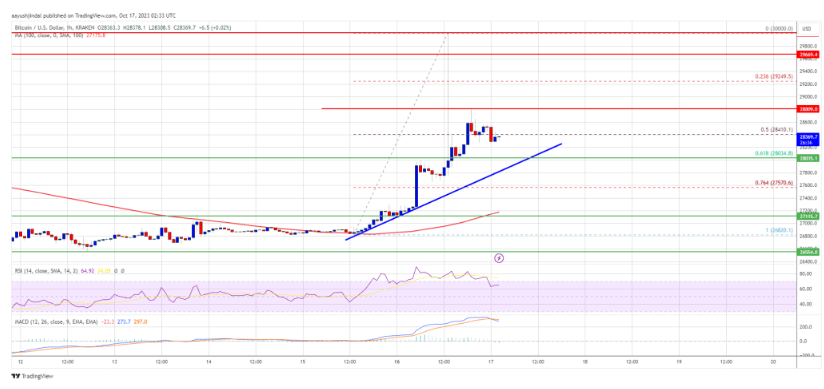This screenshot has height=389, width=824.
Task: Click the date 19 on time axis
Action: [679, 362]
